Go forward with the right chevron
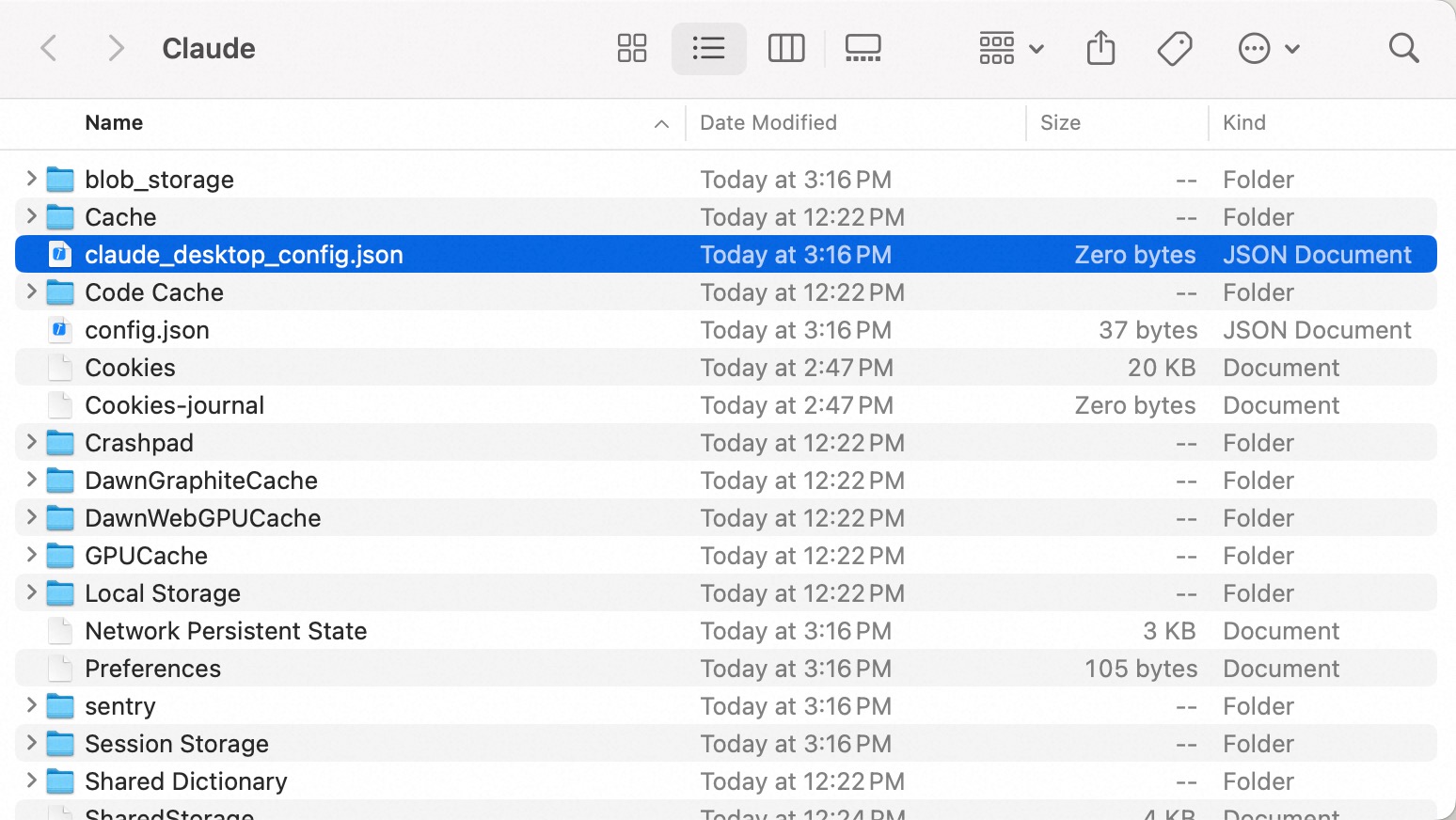The image size is (1456, 820). coord(116,48)
